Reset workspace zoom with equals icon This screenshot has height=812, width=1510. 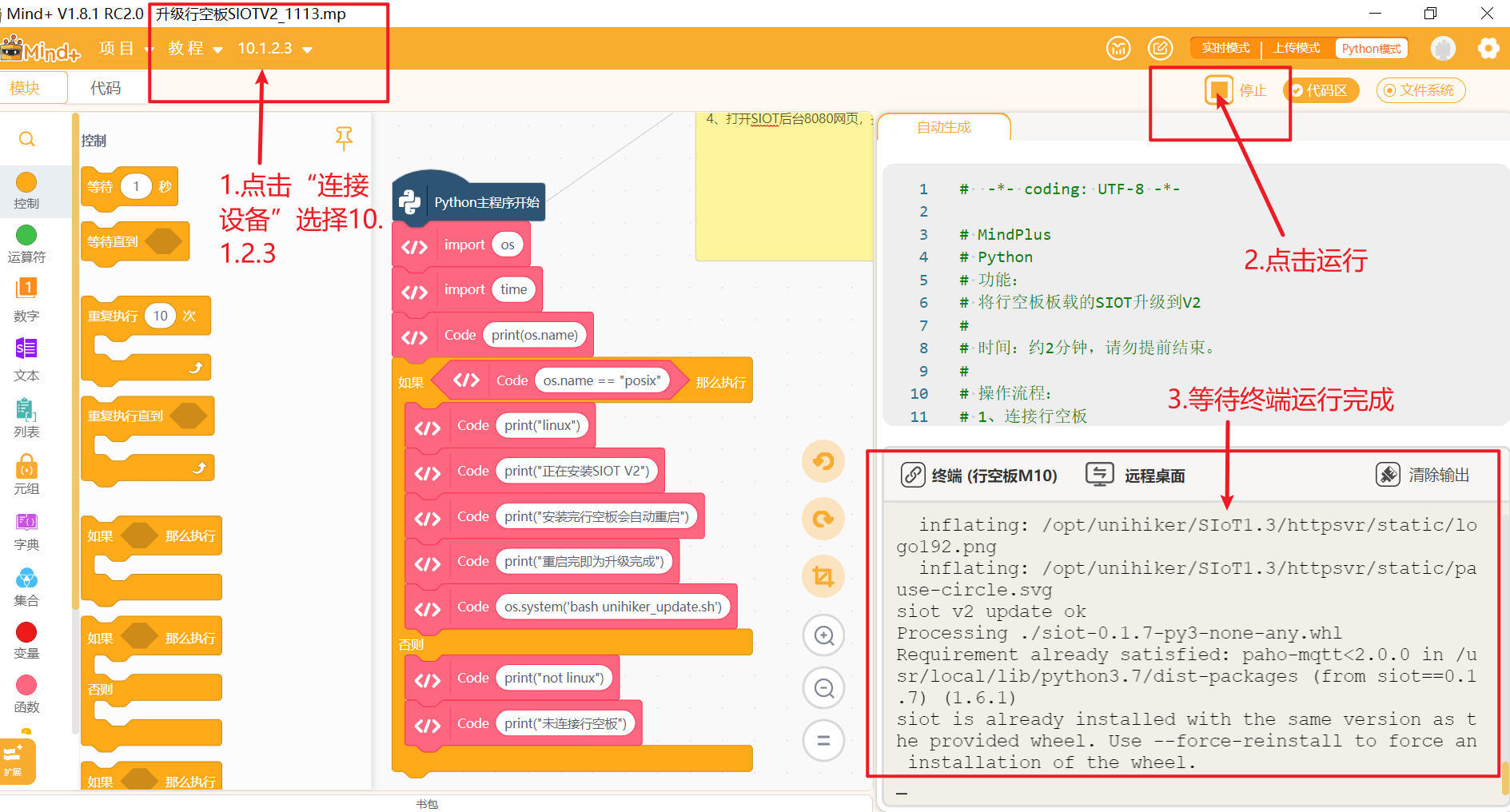[824, 741]
